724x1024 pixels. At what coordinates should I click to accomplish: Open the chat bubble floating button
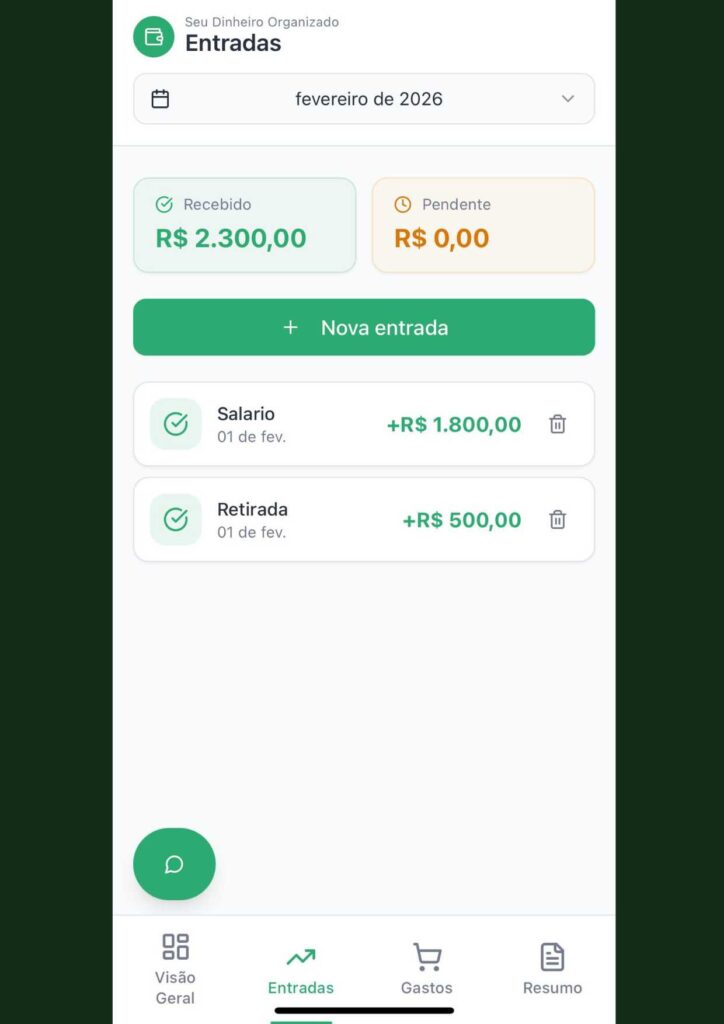click(x=174, y=864)
